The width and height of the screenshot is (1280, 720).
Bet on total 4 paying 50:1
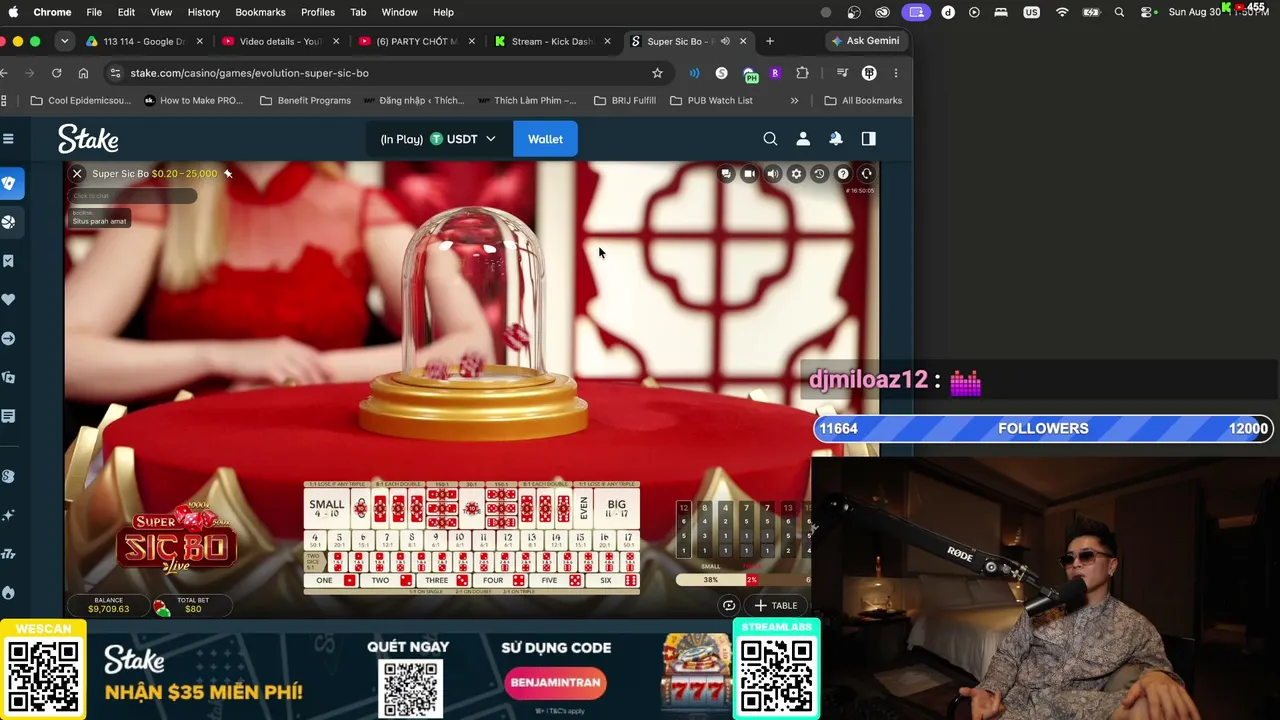point(315,540)
